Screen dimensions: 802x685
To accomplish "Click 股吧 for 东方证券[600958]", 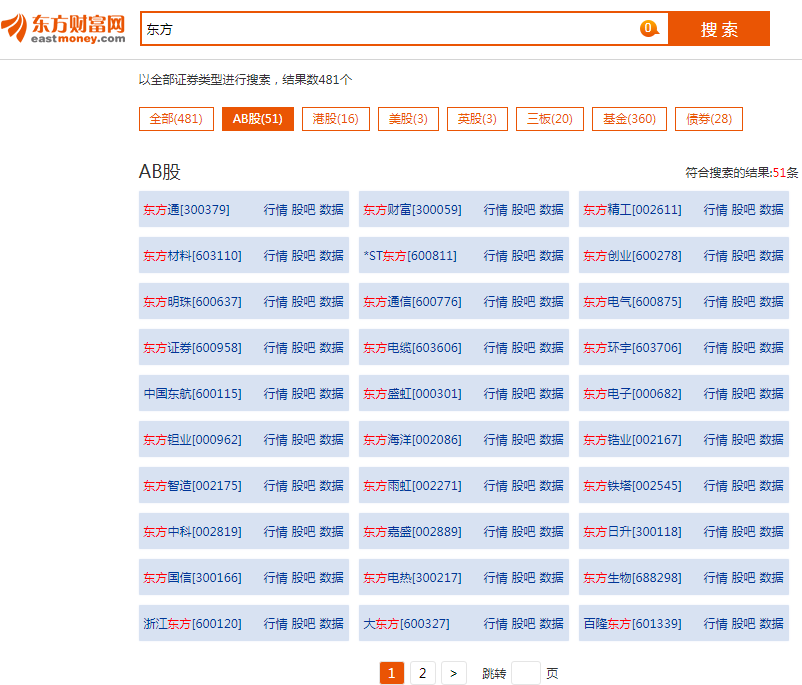I will point(303,348).
